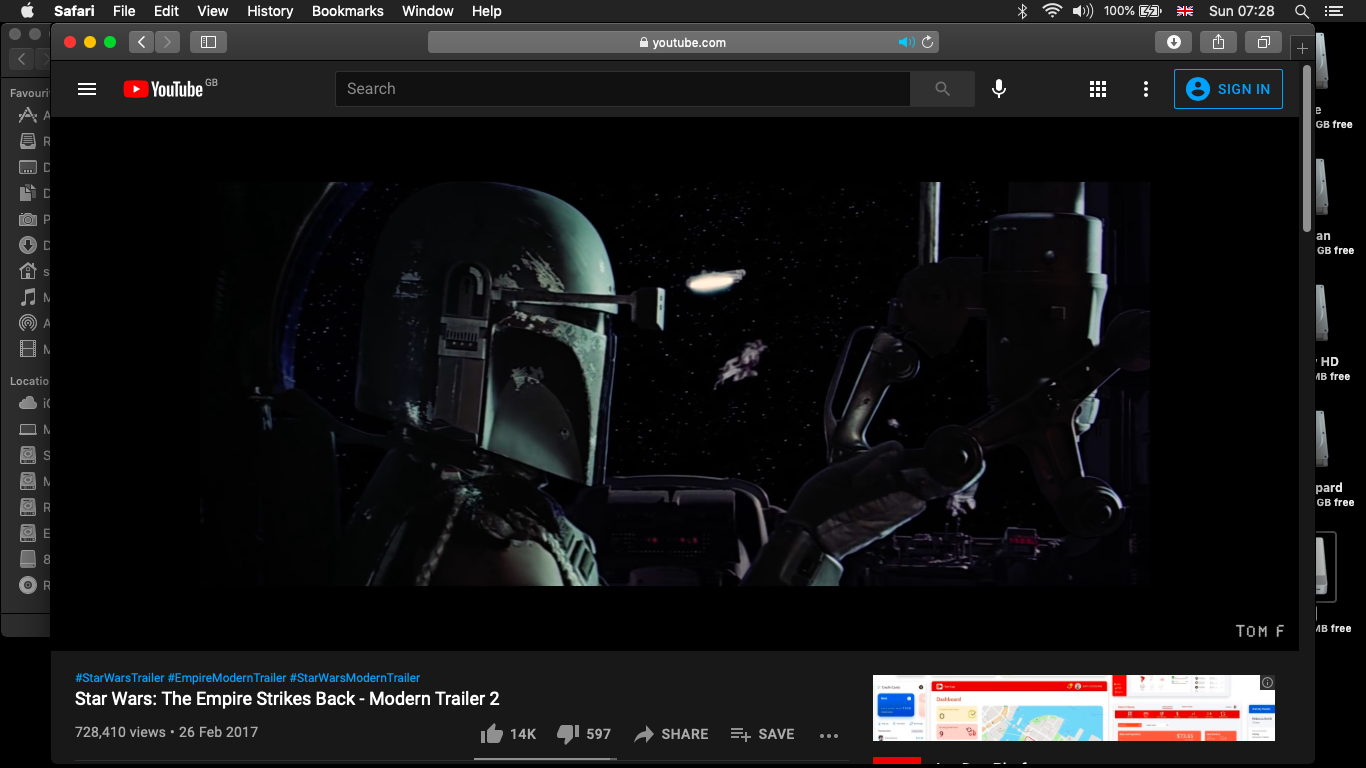Click the battery 100% indicator
1366x768 pixels.
[x=1132, y=11]
